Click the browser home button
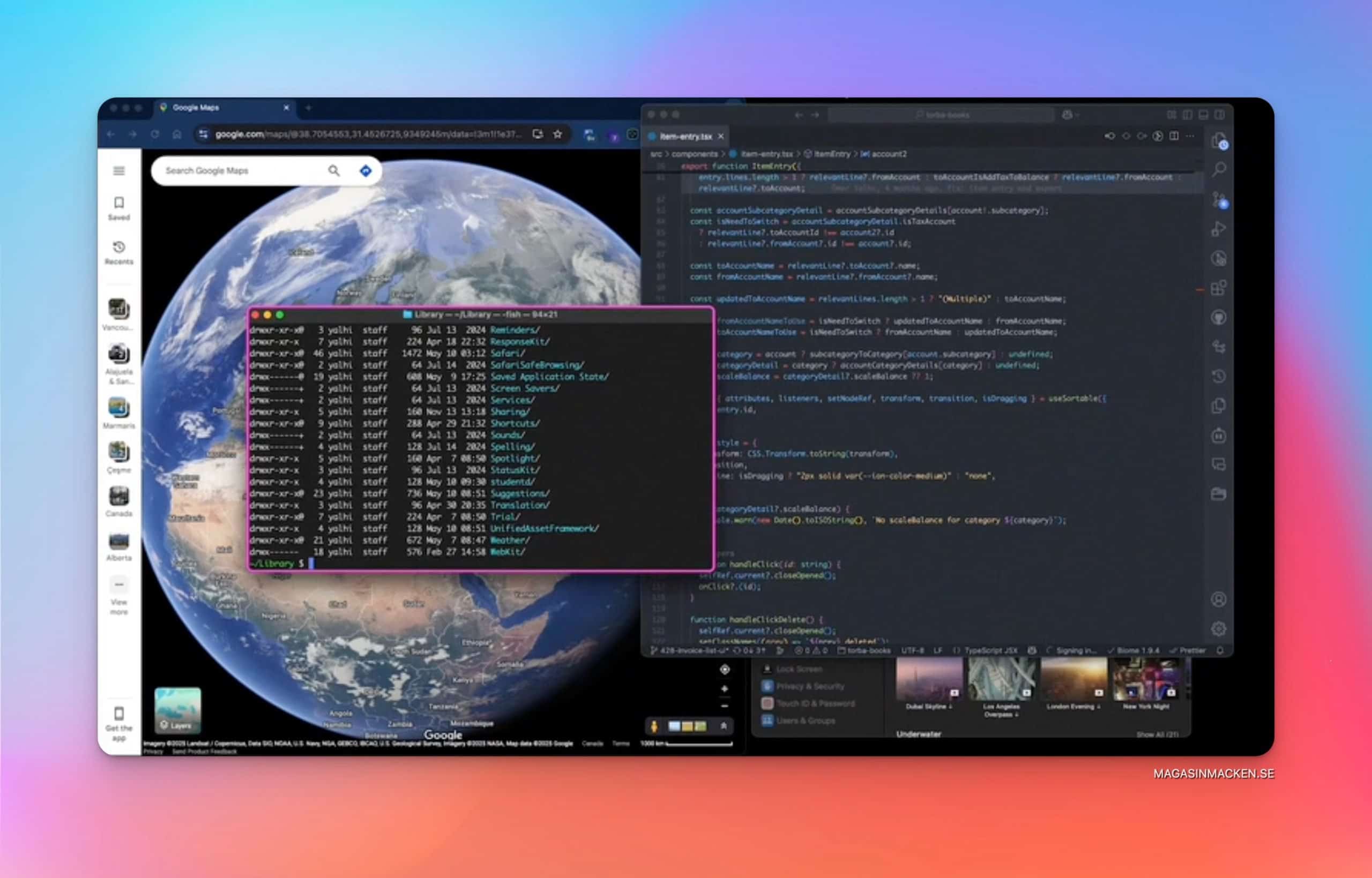1372x878 pixels. coord(177,134)
